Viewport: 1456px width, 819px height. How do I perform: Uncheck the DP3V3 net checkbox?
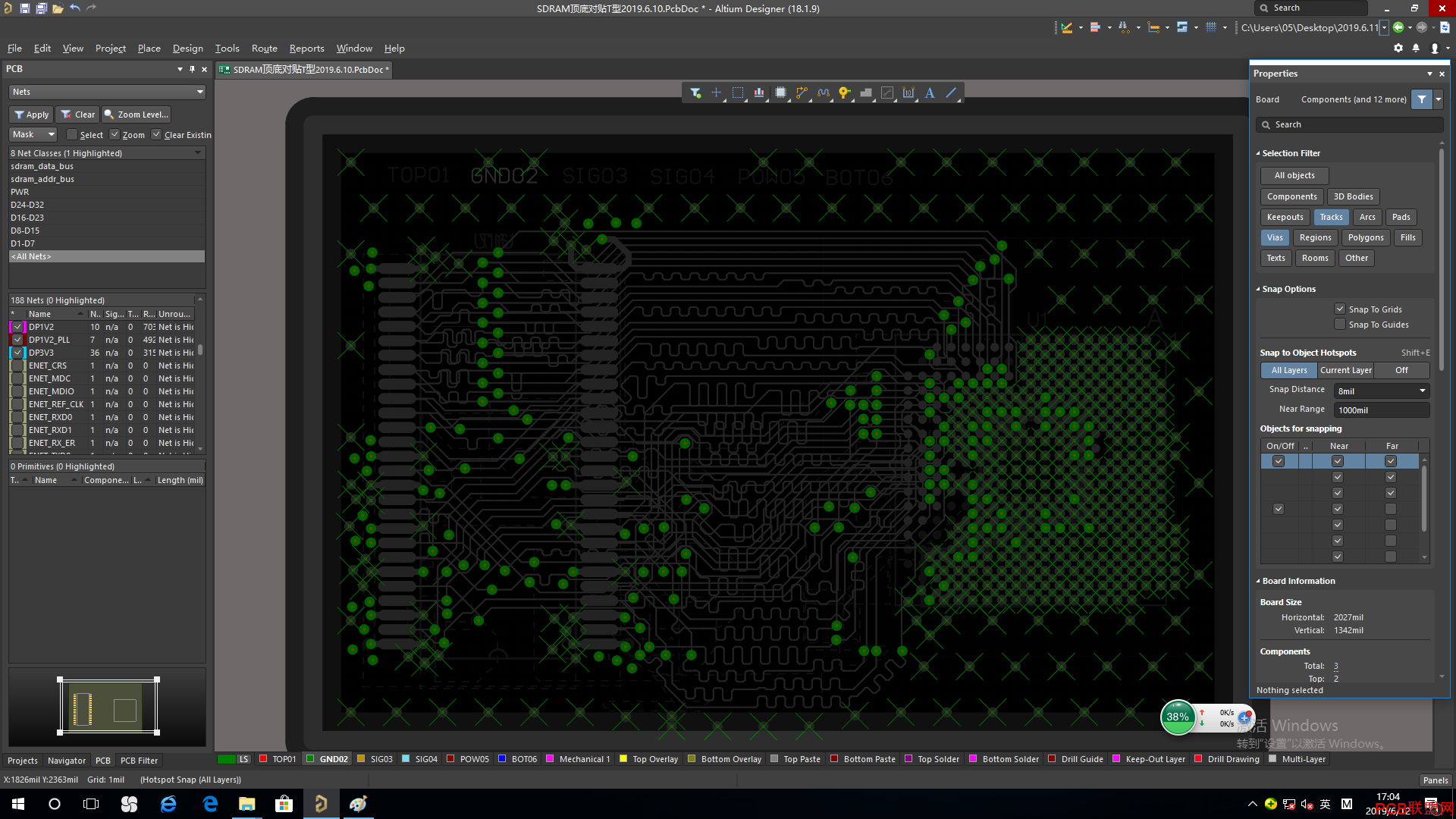(17, 353)
